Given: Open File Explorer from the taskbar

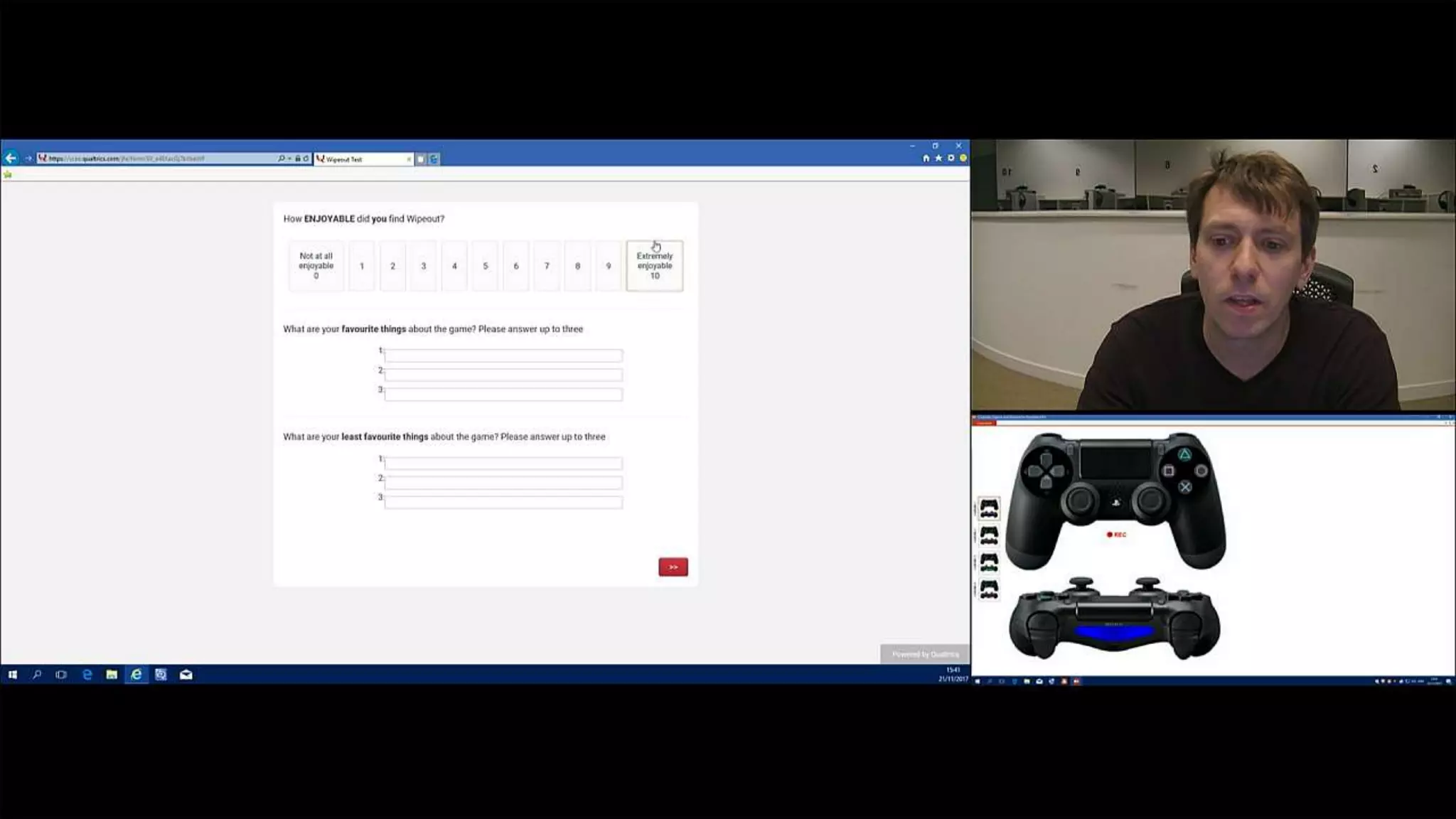Looking at the screenshot, I should point(112,674).
